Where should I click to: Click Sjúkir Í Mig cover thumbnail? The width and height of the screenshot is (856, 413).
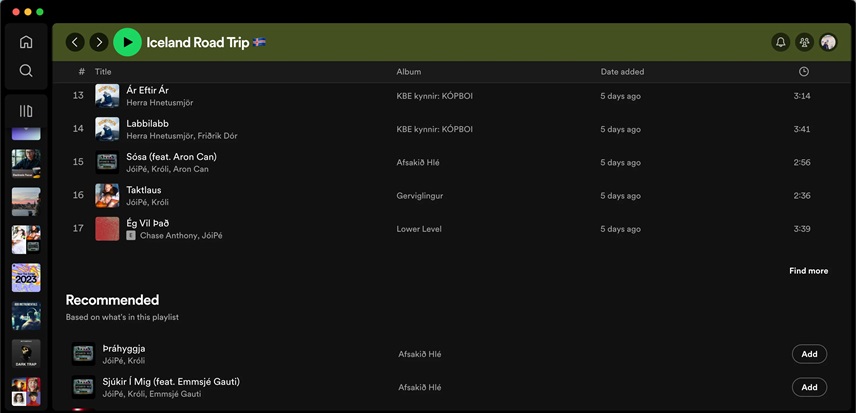(x=84, y=387)
